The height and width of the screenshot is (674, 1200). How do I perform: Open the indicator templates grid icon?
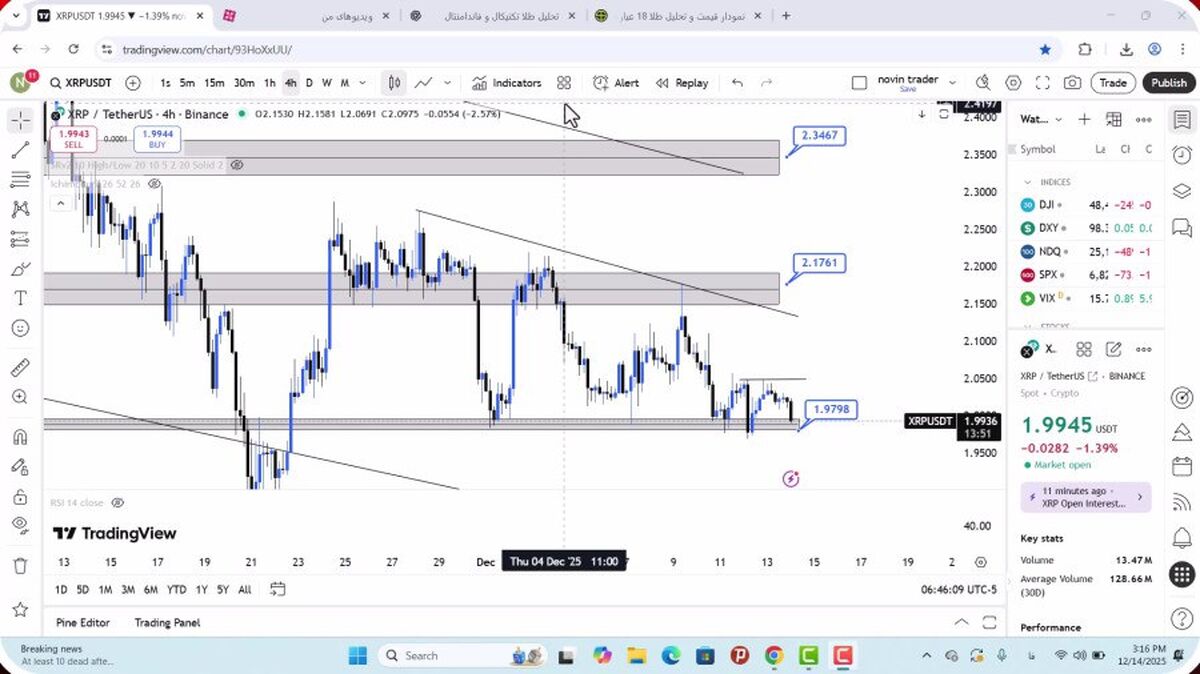[x=564, y=83]
